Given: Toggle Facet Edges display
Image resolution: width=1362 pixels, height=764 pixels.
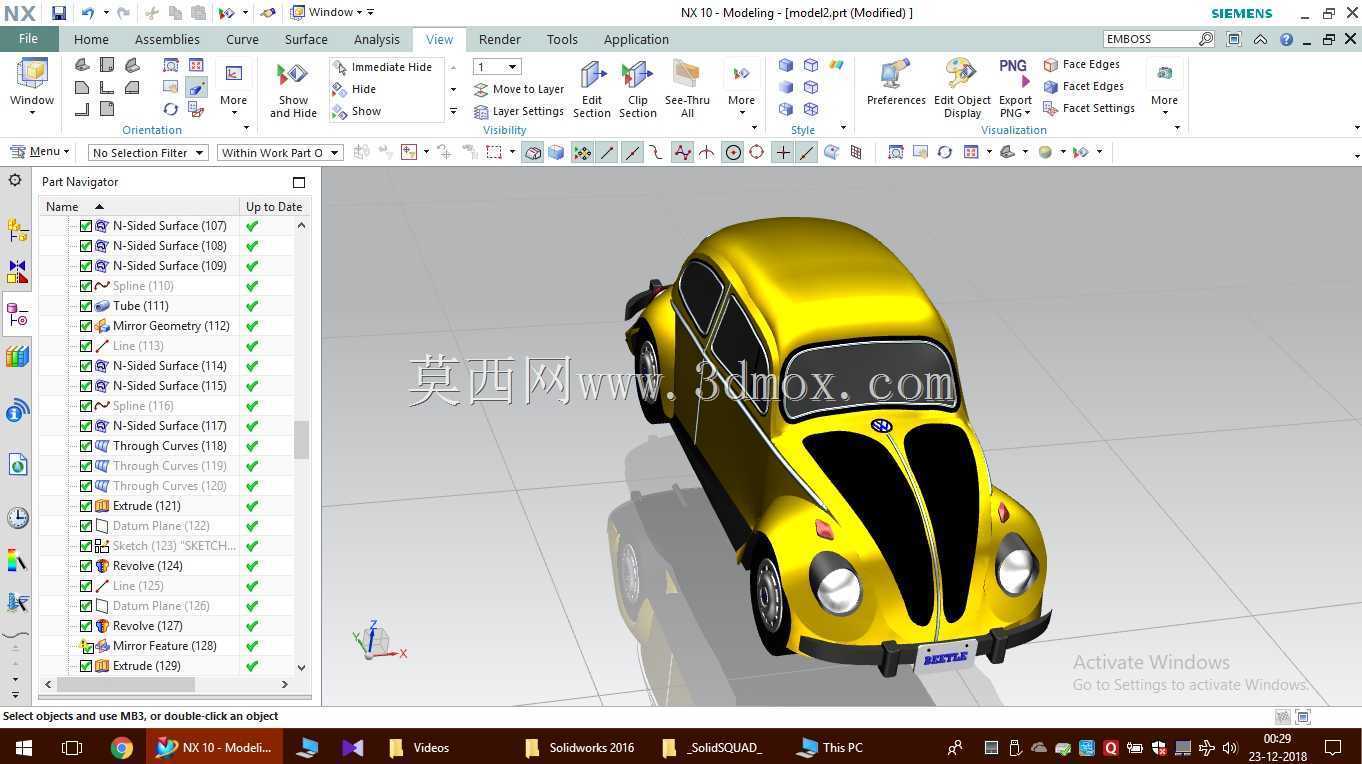Looking at the screenshot, I should click(1083, 86).
